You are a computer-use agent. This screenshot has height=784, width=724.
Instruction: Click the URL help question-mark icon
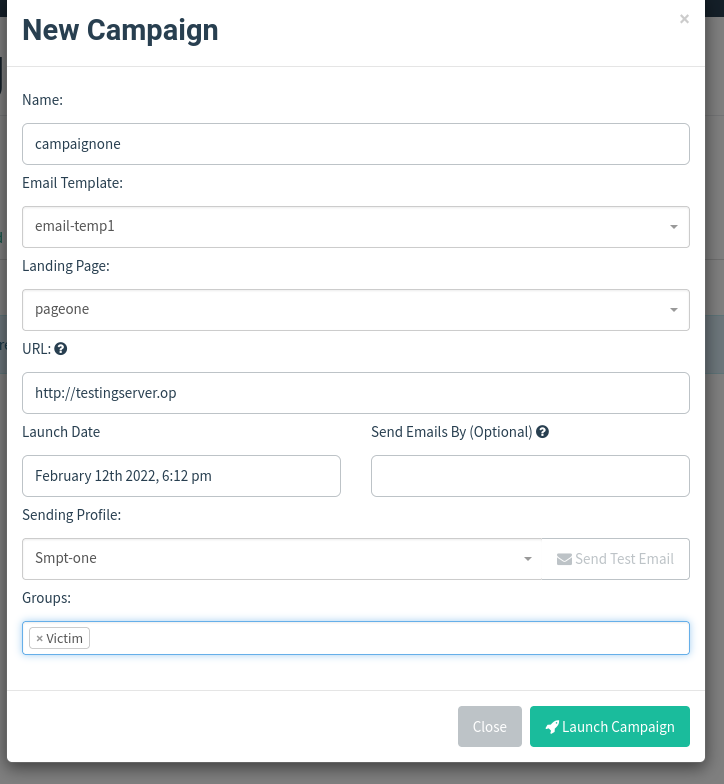(x=61, y=349)
